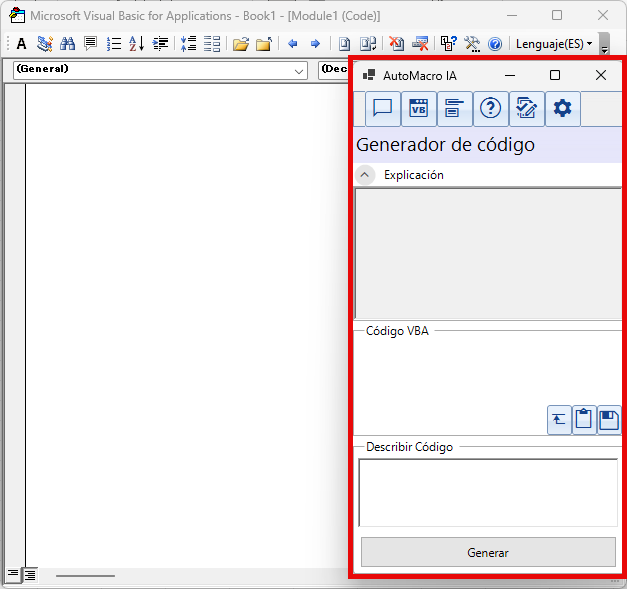Click the A-Z sort procedures icon

[x=137, y=44]
